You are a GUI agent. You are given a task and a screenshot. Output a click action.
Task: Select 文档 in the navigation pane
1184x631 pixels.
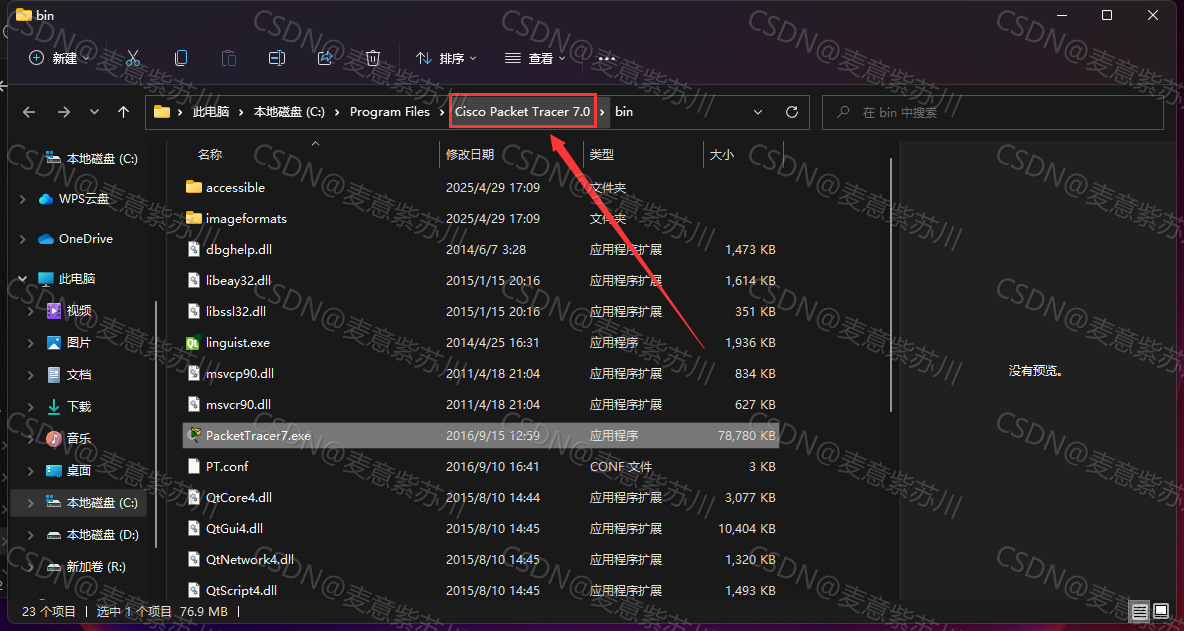point(79,374)
